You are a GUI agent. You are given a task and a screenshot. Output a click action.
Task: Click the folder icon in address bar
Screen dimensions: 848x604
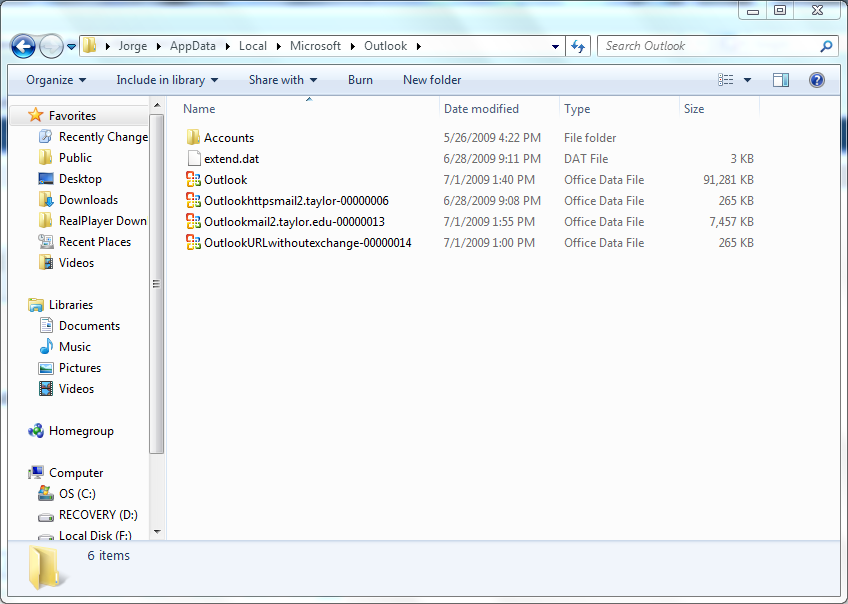click(90, 46)
